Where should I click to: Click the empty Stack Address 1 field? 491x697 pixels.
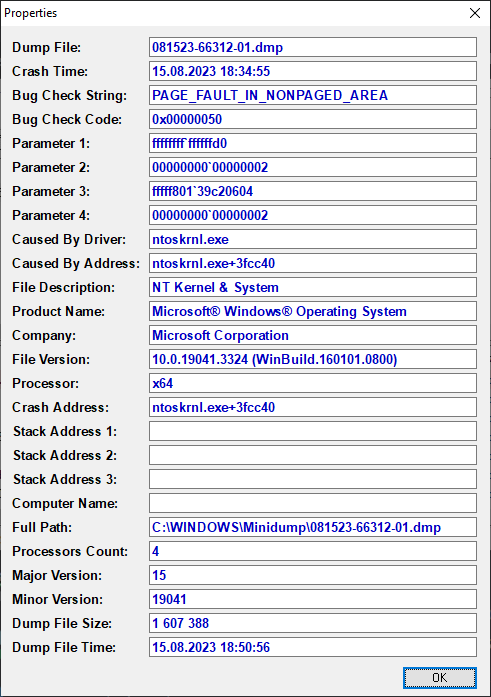(313, 431)
